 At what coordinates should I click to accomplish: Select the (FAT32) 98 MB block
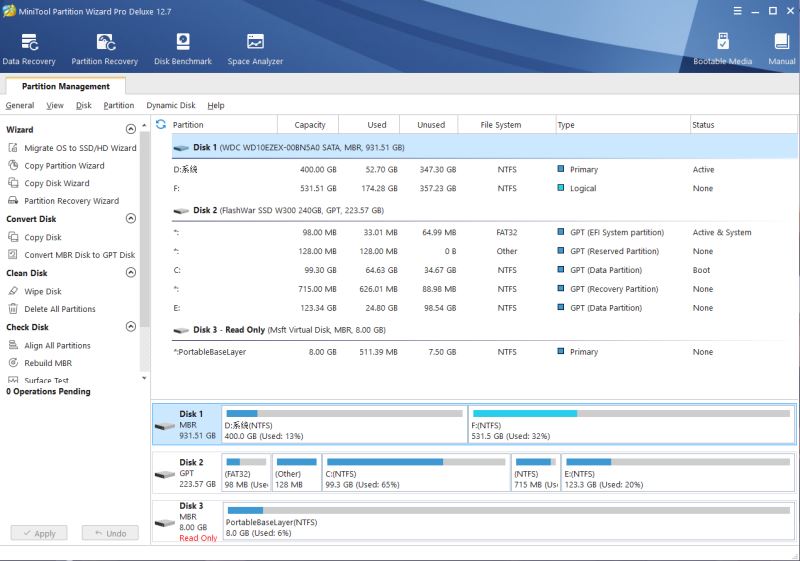[246, 473]
